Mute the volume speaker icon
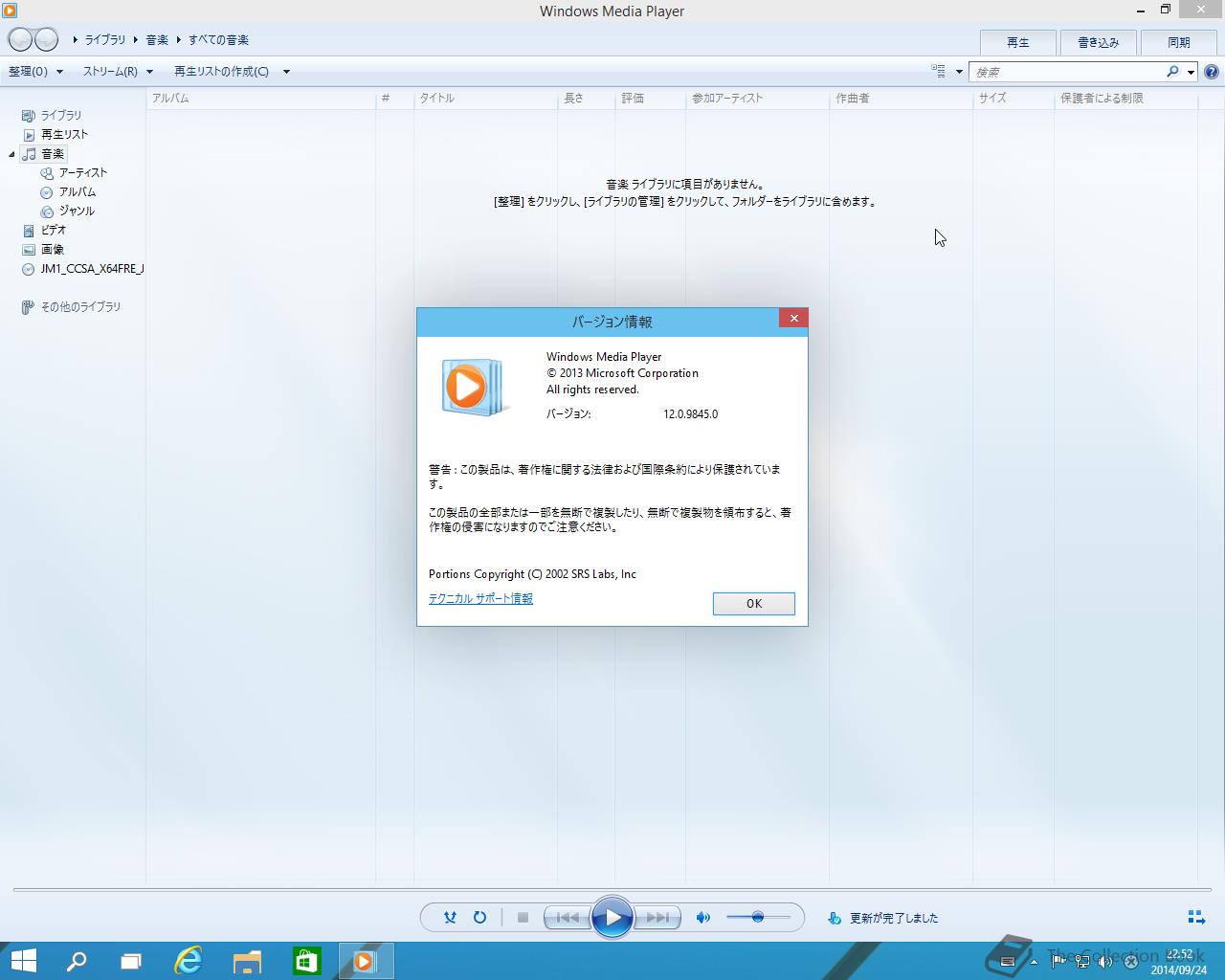 point(703,917)
